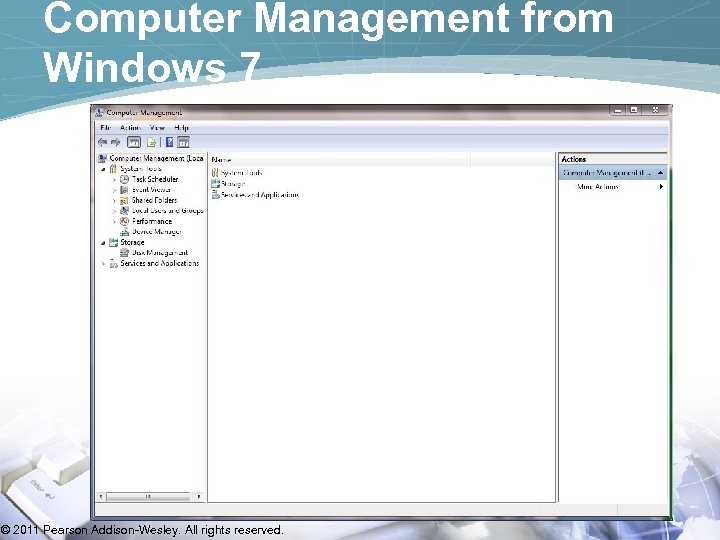Click the Performance gauge icon

tap(124, 221)
